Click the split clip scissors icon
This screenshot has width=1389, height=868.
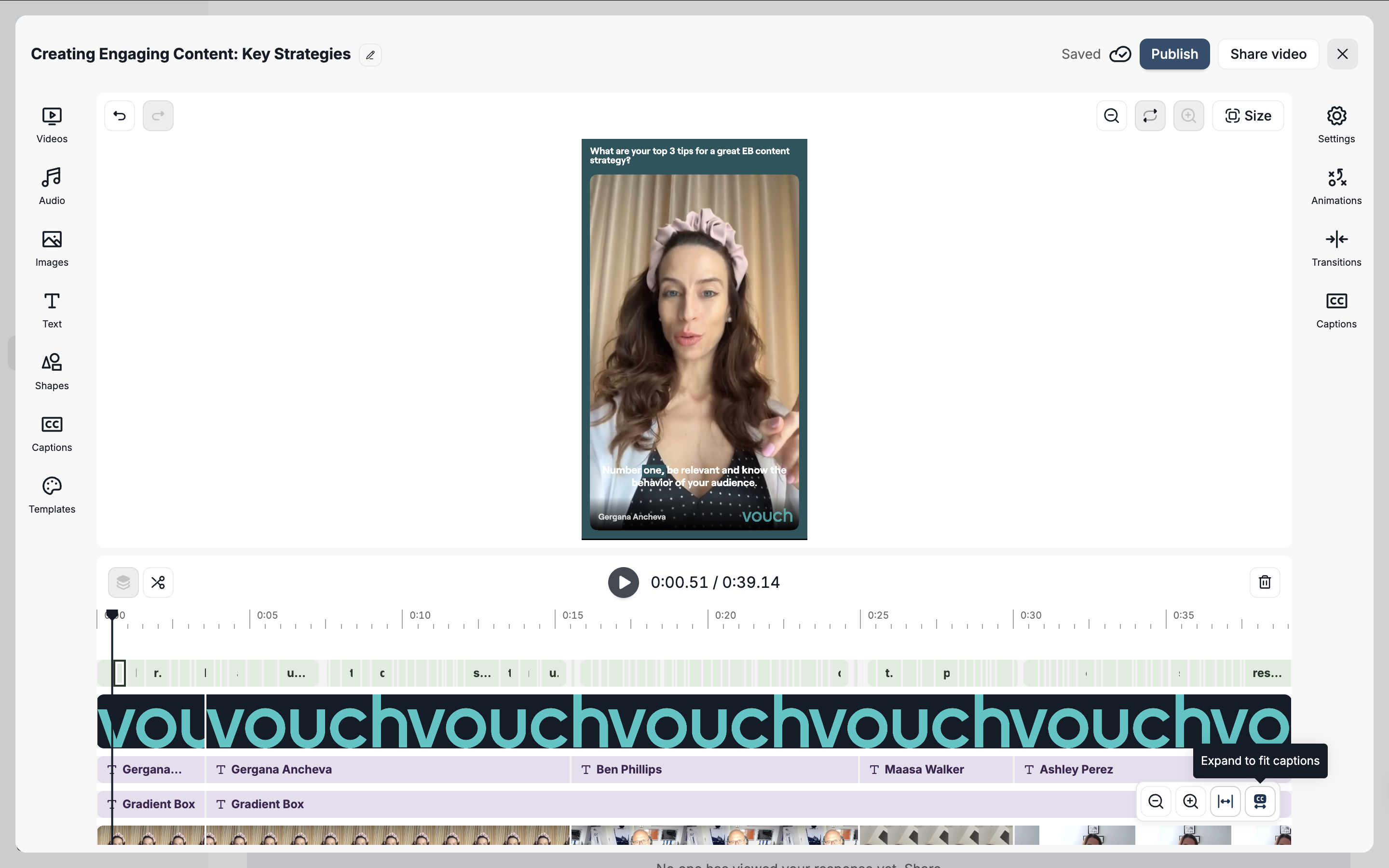point(158,582)
